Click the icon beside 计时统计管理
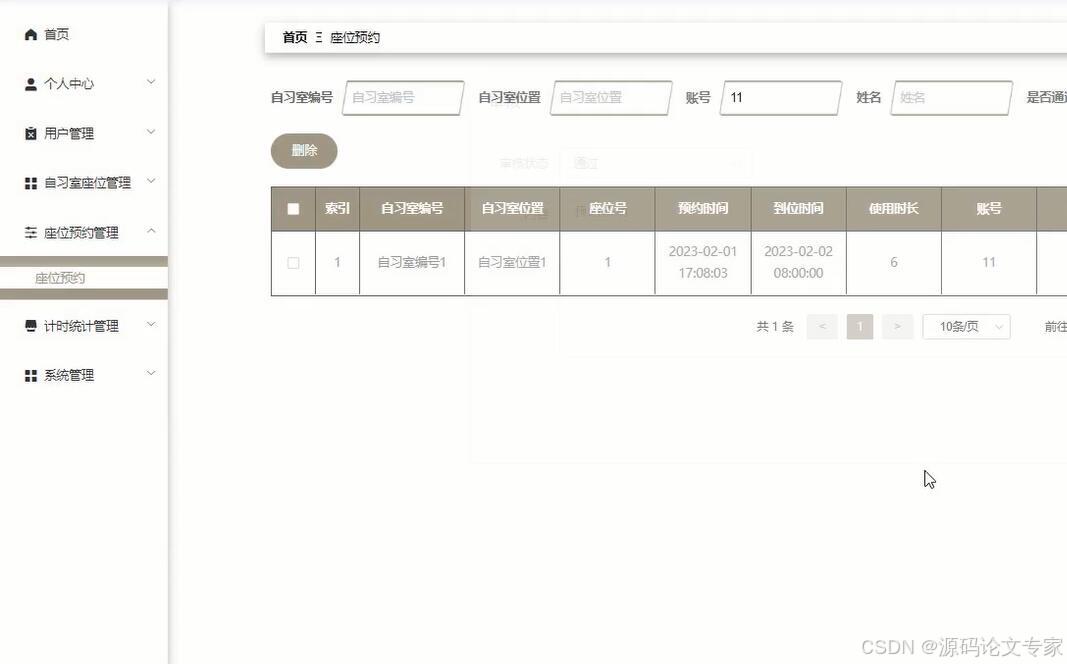The image size is (1067, 664). point(31,326)
